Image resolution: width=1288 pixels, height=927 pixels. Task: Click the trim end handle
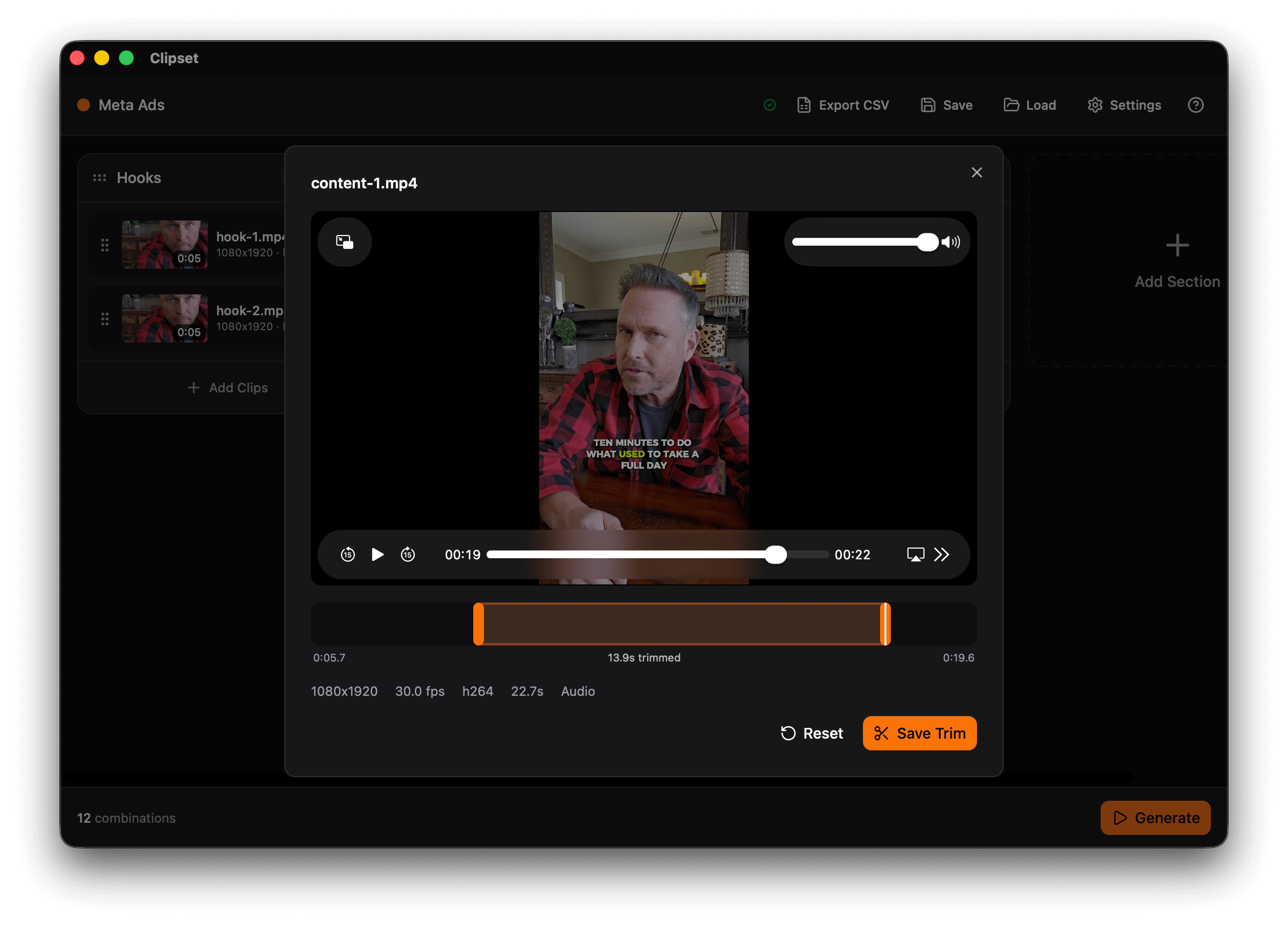point(885,624)
